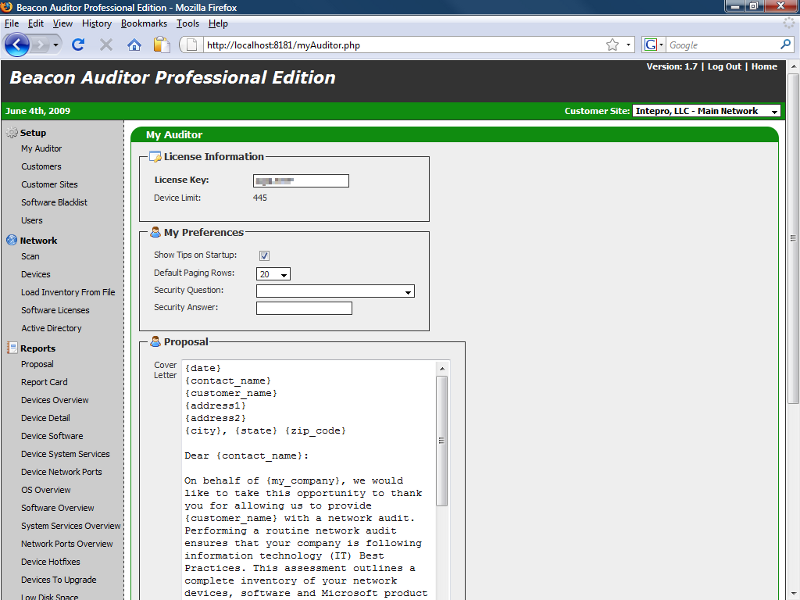Open Device Network Ports report
This screenshot has width=800, height=600.
pyautogui.click(x=61, y=472)
